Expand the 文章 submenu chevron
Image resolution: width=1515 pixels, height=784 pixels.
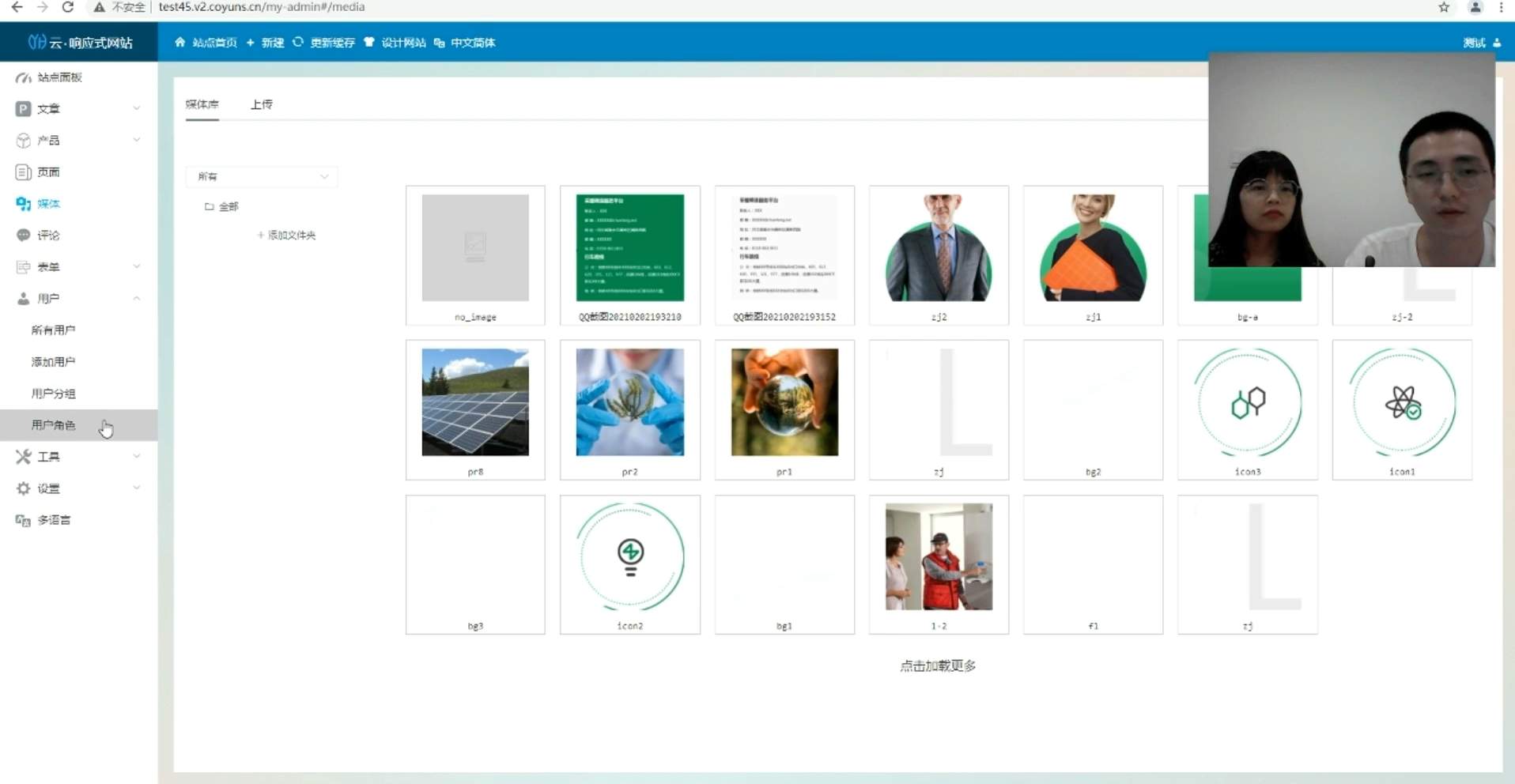click(137, 108)
